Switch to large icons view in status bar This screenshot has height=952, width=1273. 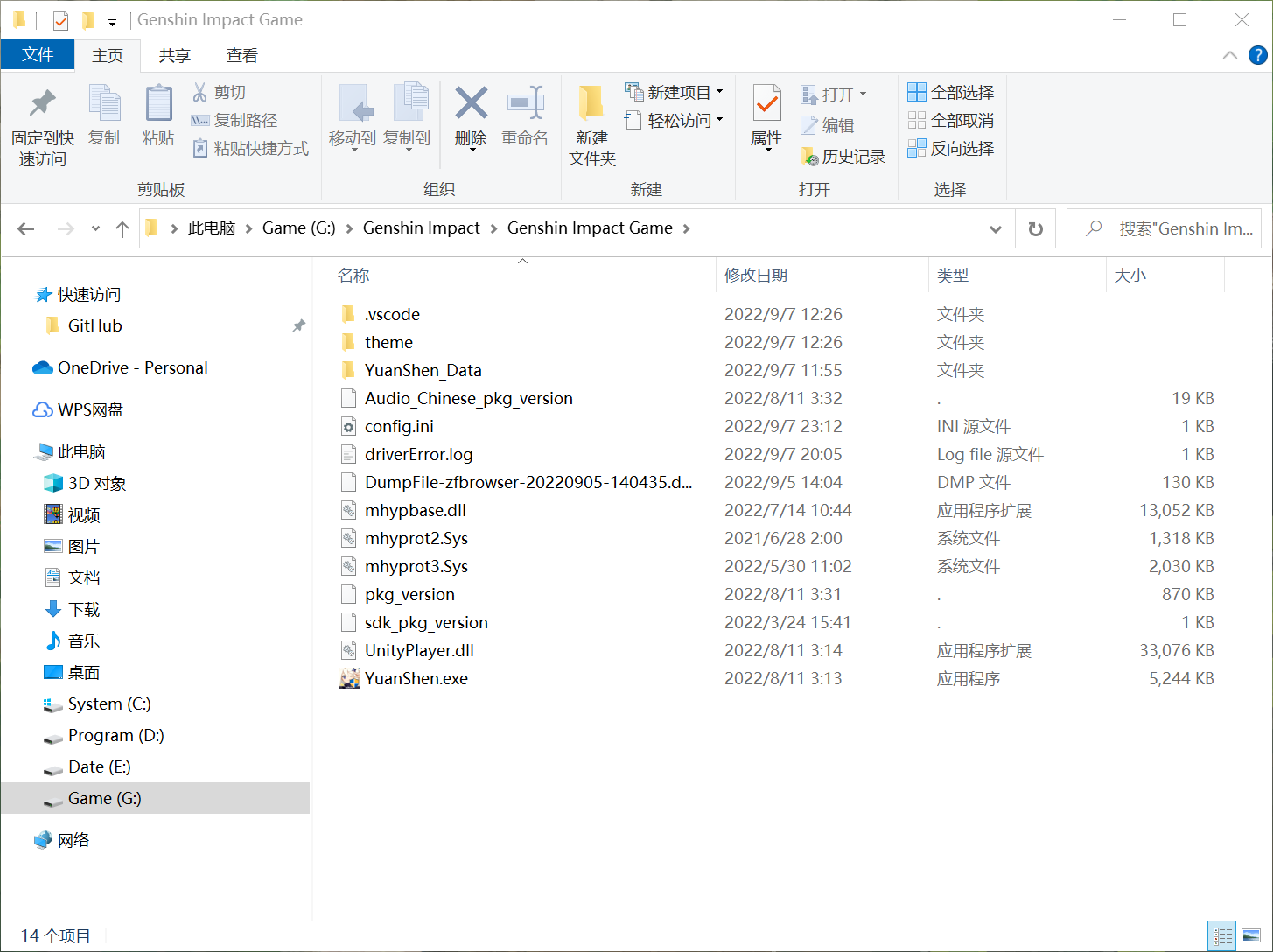1252,936
